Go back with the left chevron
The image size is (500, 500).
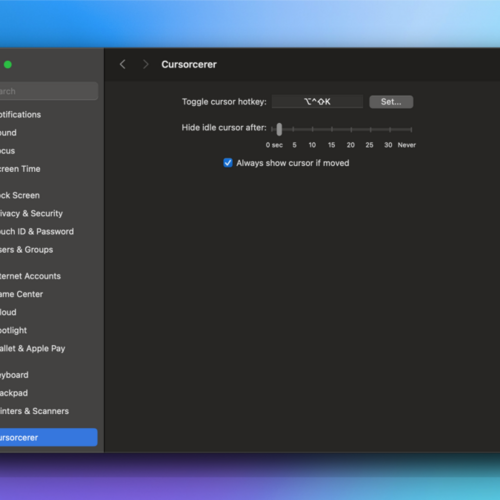click(123, 64)
